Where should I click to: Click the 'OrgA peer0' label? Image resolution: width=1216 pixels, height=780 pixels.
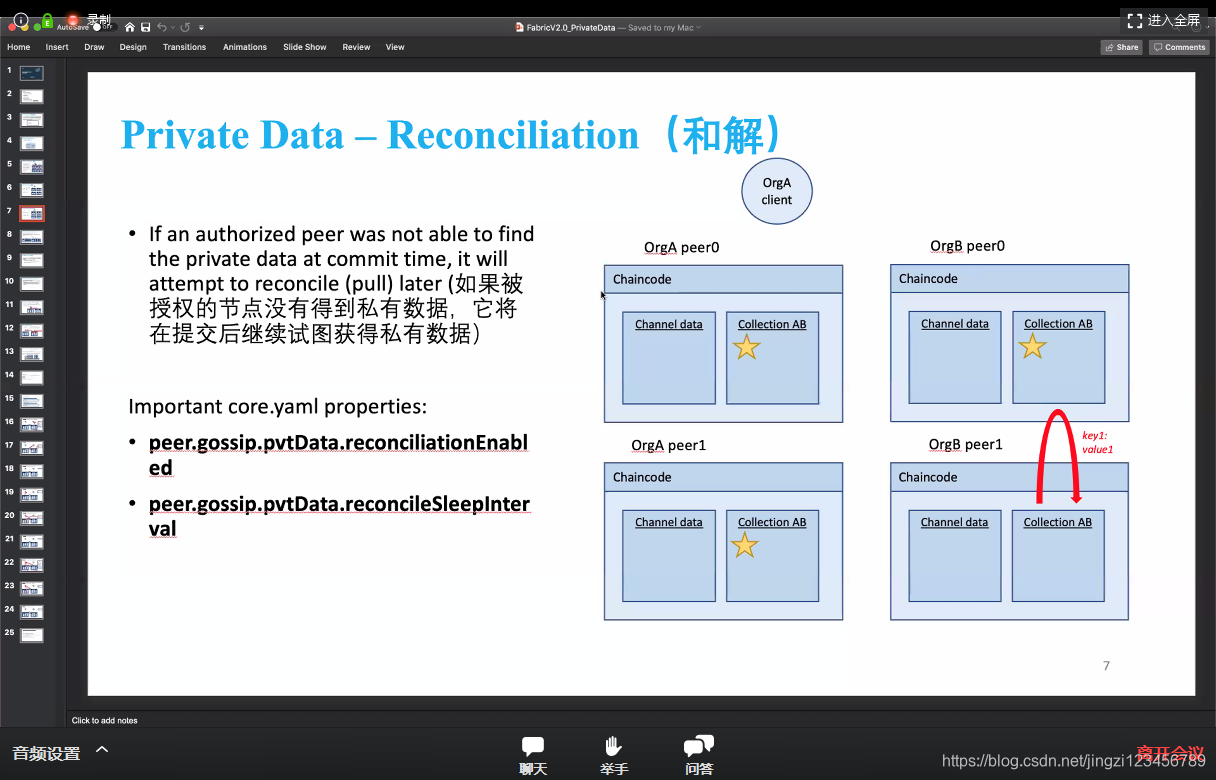tap(681, 248)
